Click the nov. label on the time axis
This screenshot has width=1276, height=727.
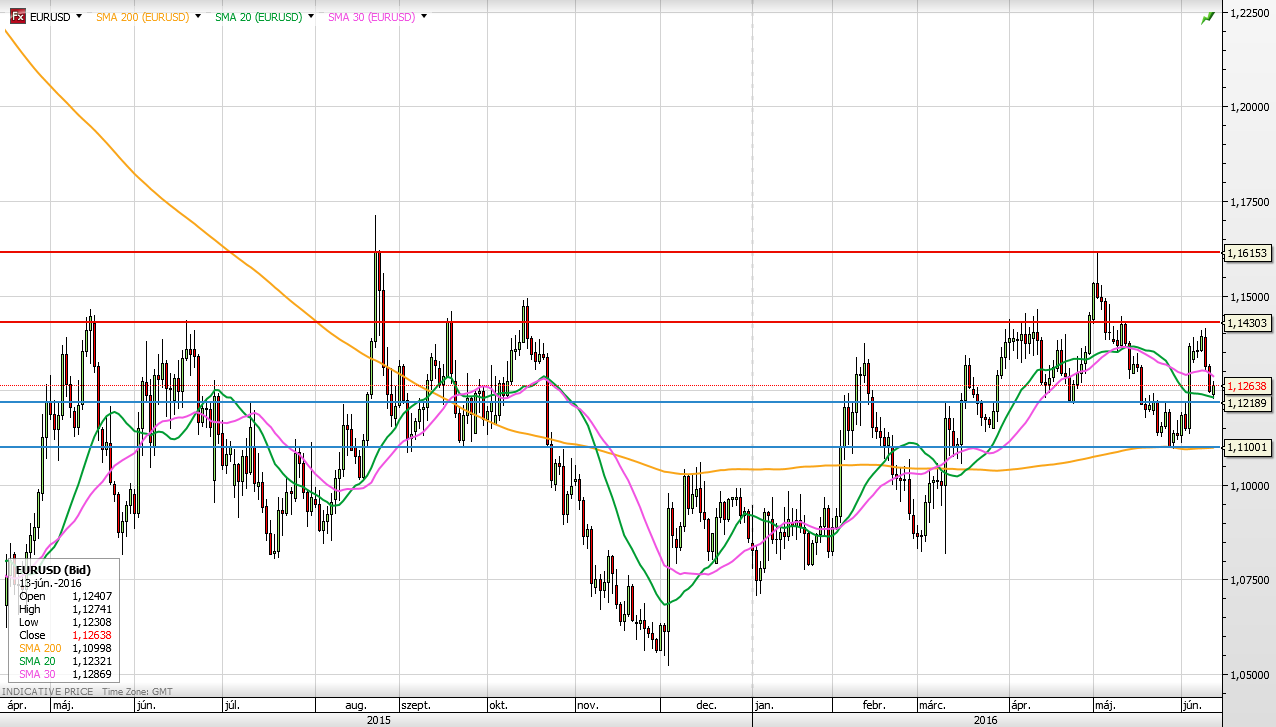coord(588,705)
